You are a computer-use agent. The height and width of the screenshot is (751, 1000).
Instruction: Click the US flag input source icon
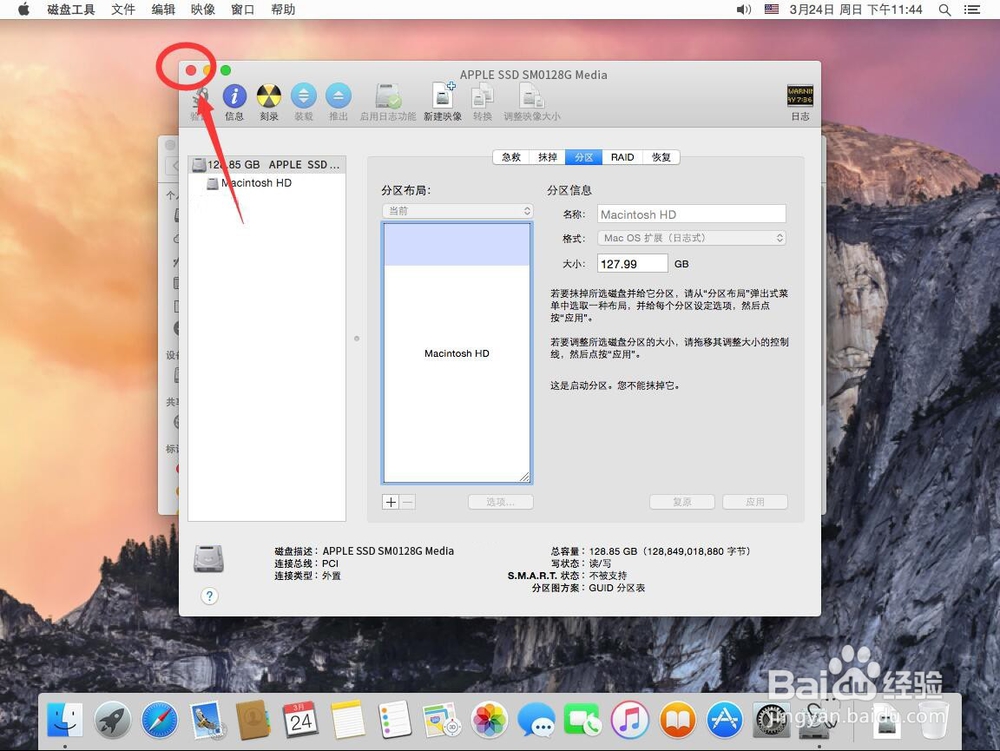[772, 10]
